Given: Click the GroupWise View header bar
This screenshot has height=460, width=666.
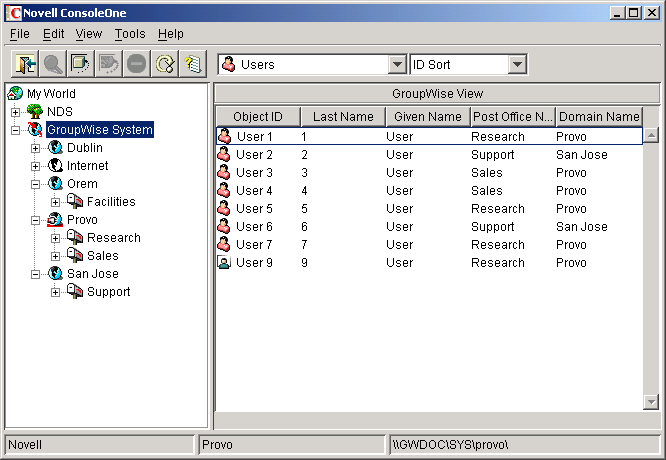Looking at the screenshot, I should [437, 93].
